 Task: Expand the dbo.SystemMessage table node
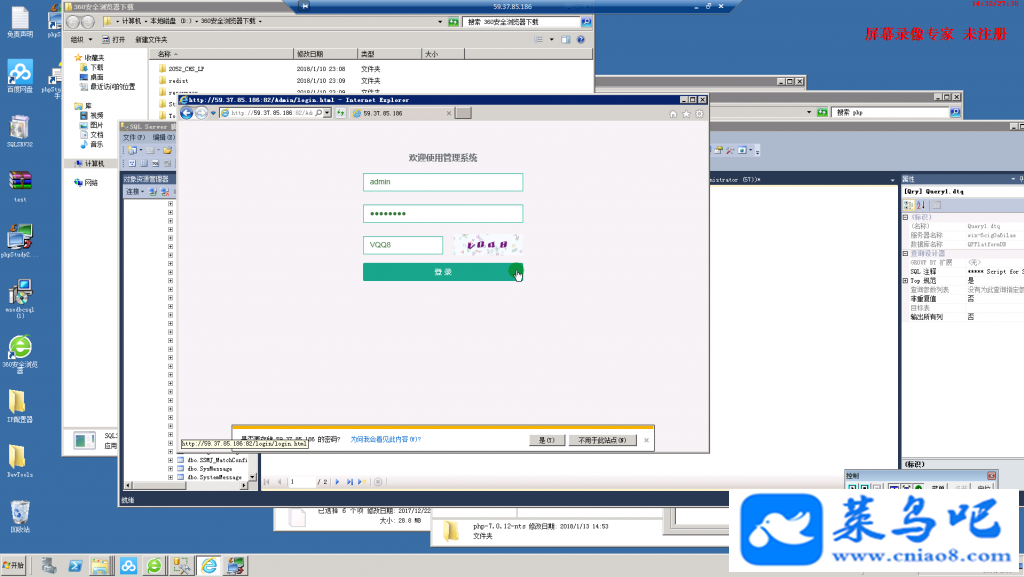[170, 477]
